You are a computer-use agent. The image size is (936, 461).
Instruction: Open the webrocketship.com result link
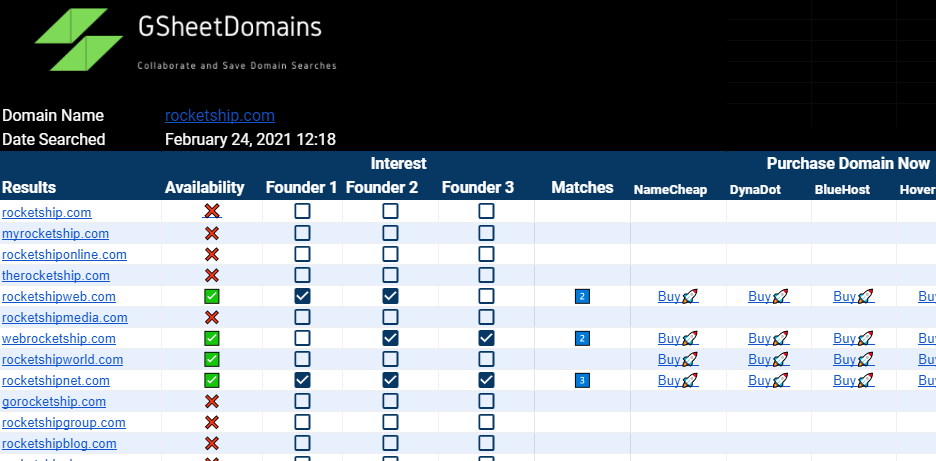pyautogui.click(x=59, y=339)
